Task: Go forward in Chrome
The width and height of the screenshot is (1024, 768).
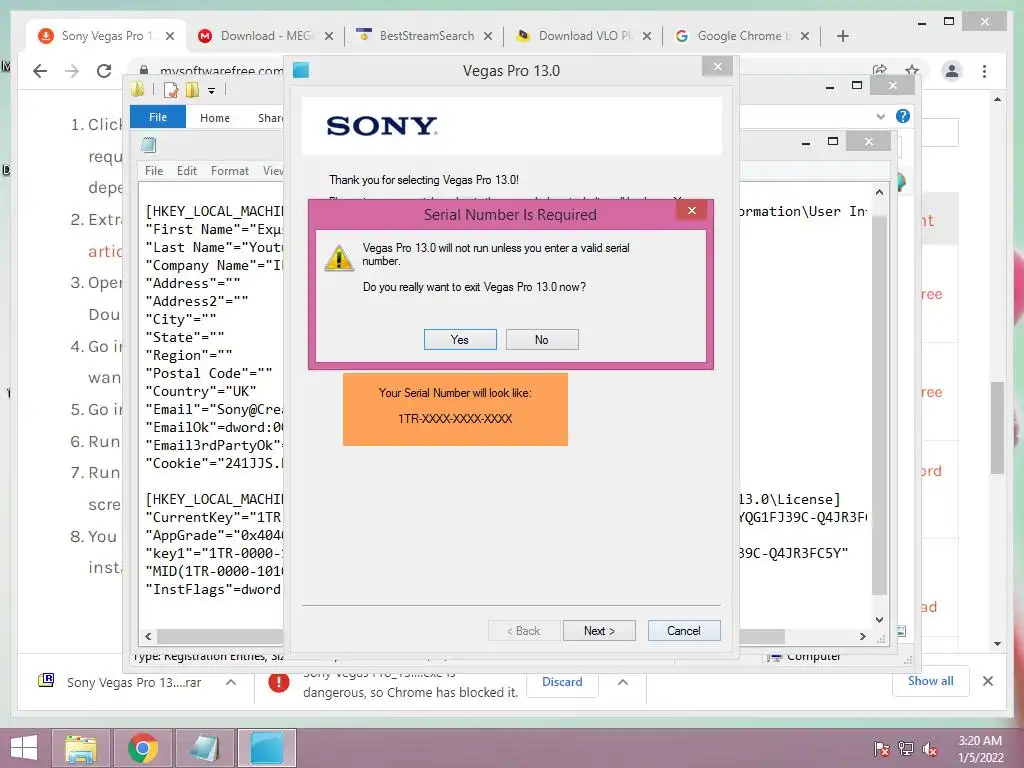Action: [72, 71]
